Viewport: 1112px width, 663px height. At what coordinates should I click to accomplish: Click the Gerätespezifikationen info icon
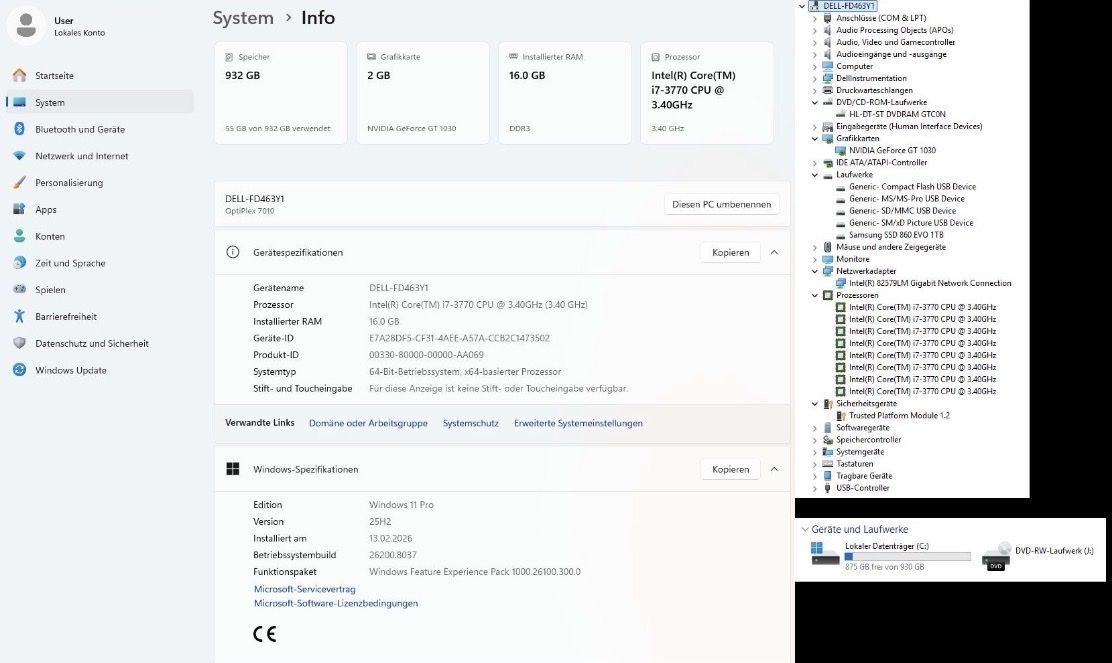click(233, 252)
